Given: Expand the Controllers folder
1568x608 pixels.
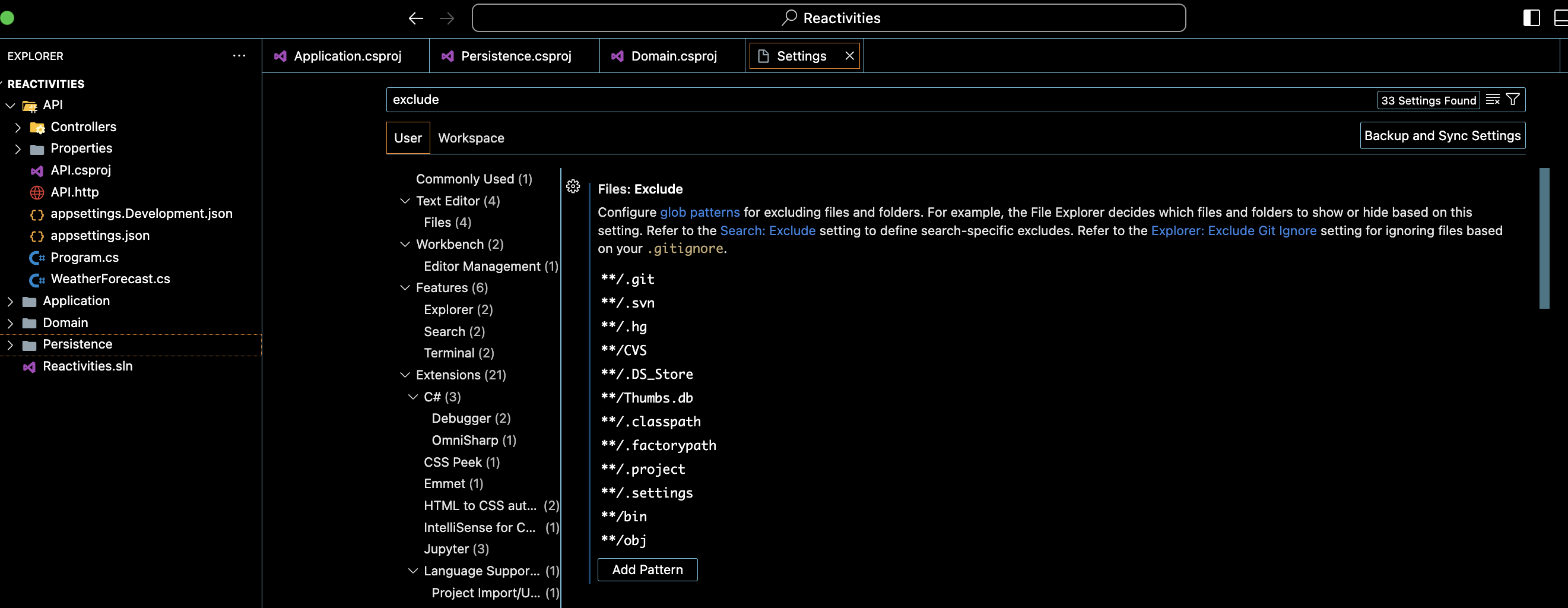Looking at the screenshot, I should (18, 127).
